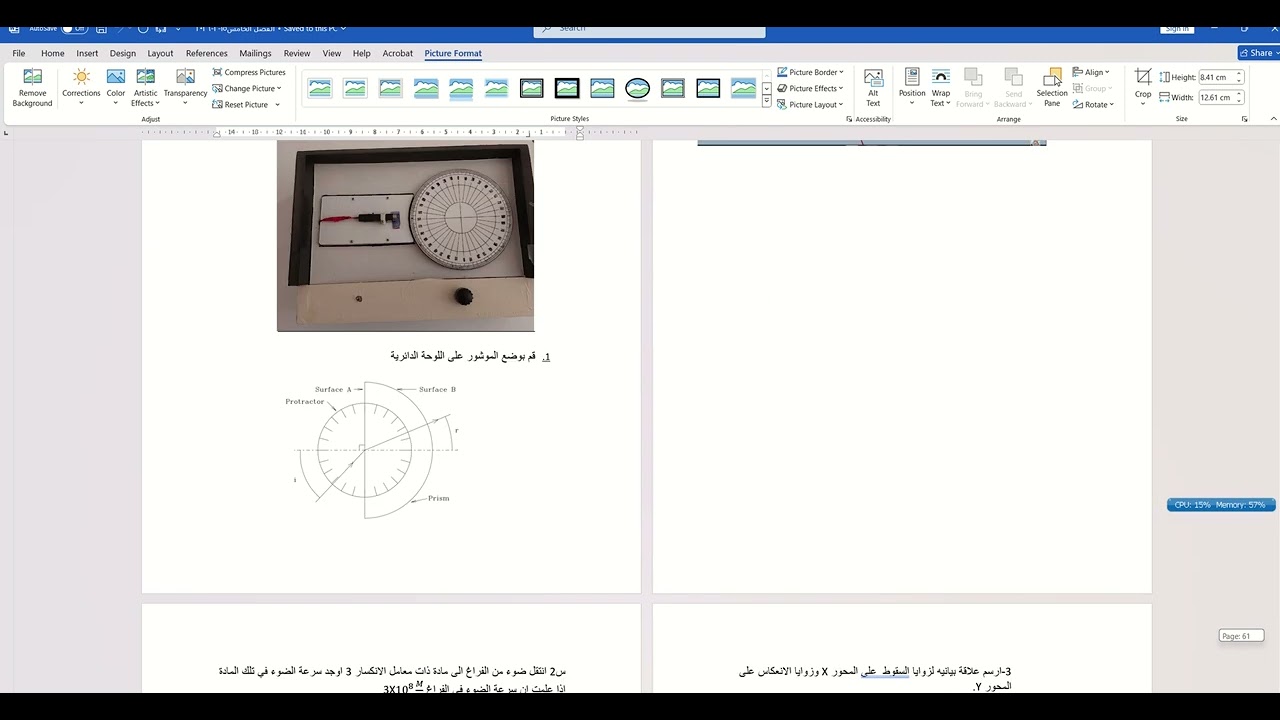This screenshot has height=720, width=1280.
Task: Switch to the References tab
Action: tap(207, 53)
